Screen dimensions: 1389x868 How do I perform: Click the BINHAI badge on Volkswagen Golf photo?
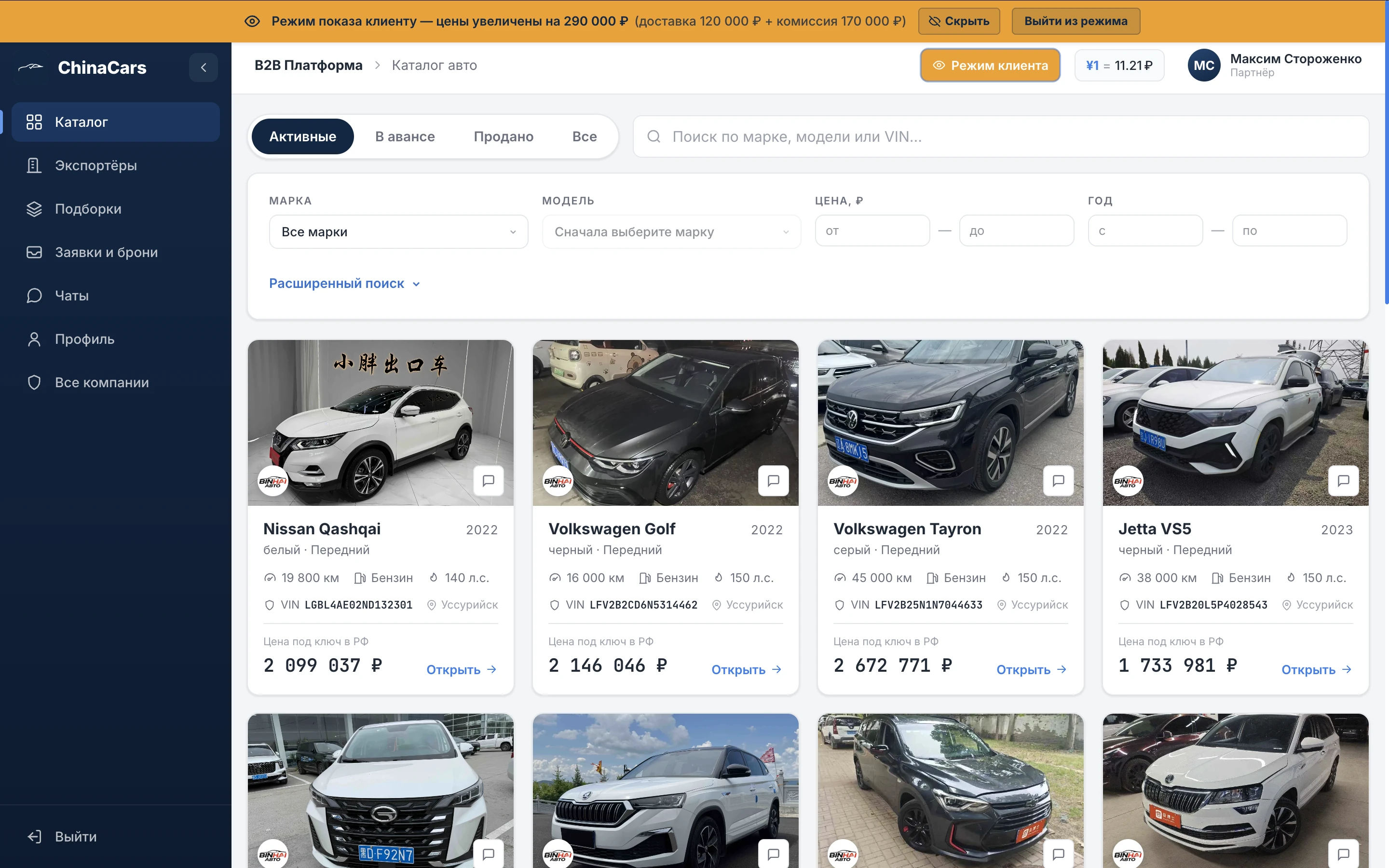point(558,482)
